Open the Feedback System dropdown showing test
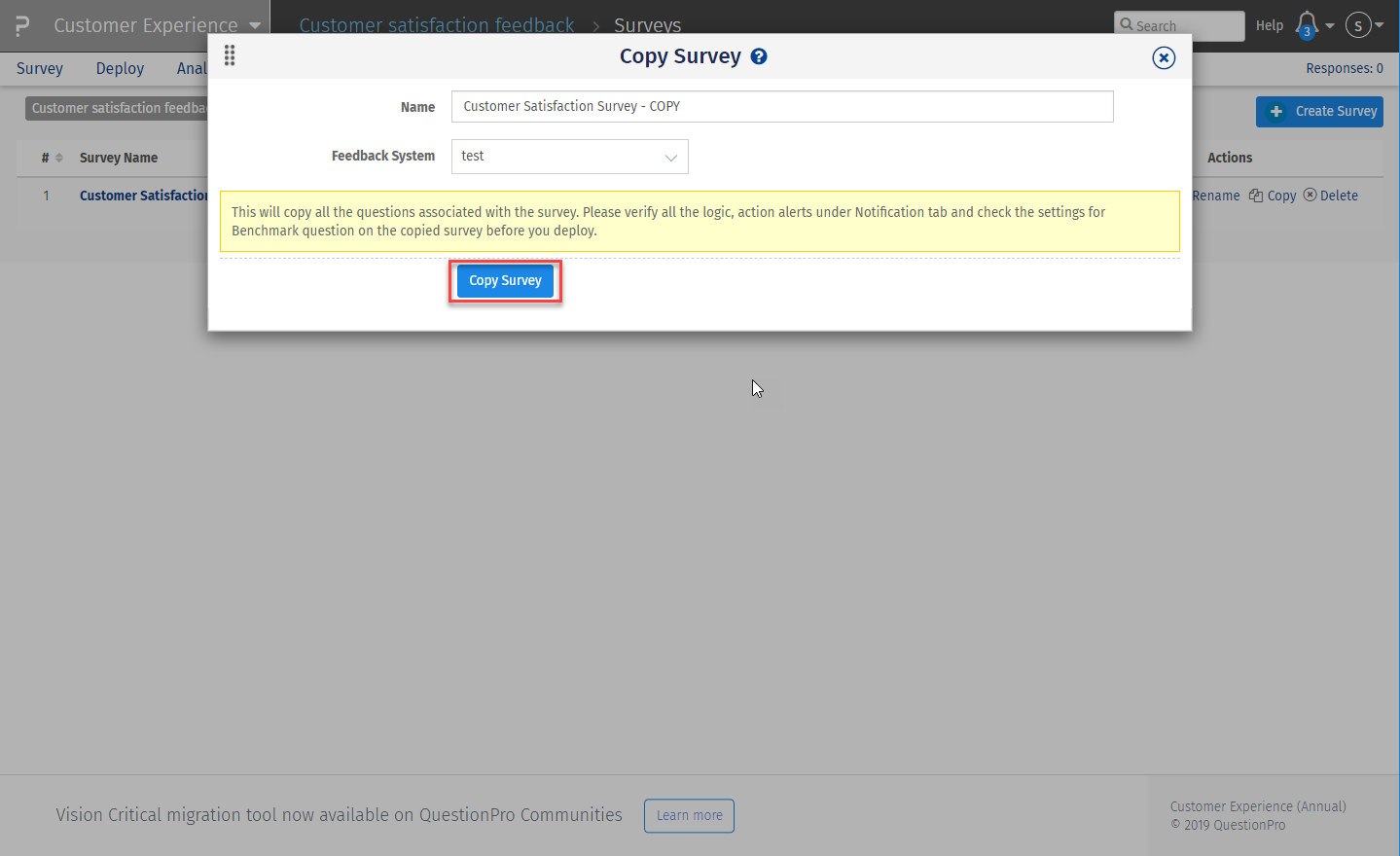 pyautogui.click(x=569, y=157)
